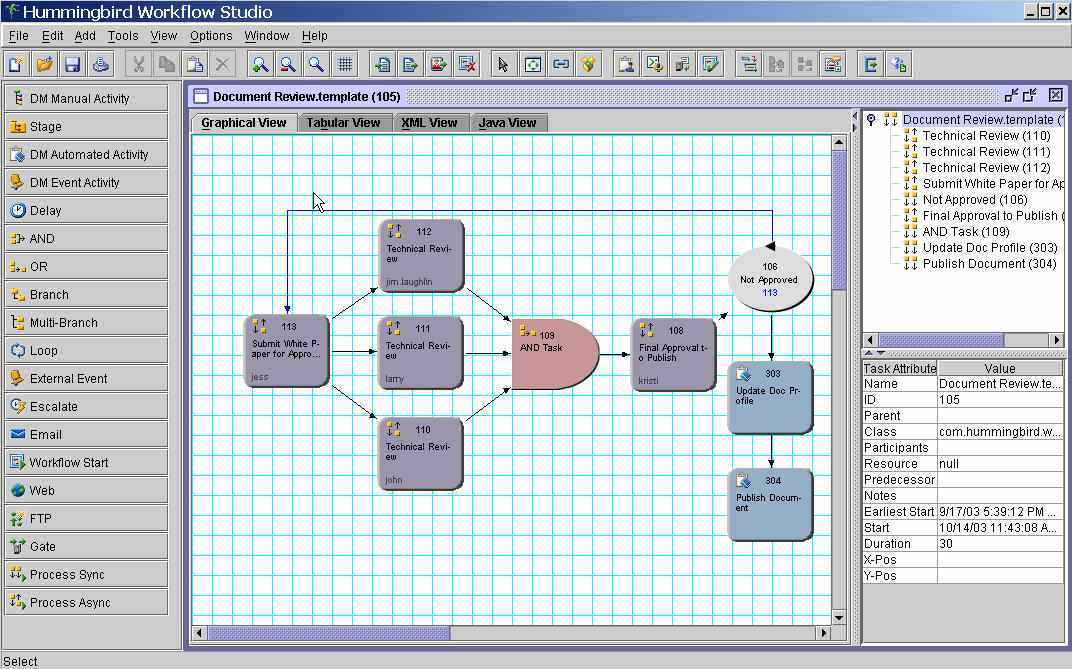Screen dimensions: 1072x669
Task: Click the Zoom In magnifier with green plus
Action: (260, 65)
